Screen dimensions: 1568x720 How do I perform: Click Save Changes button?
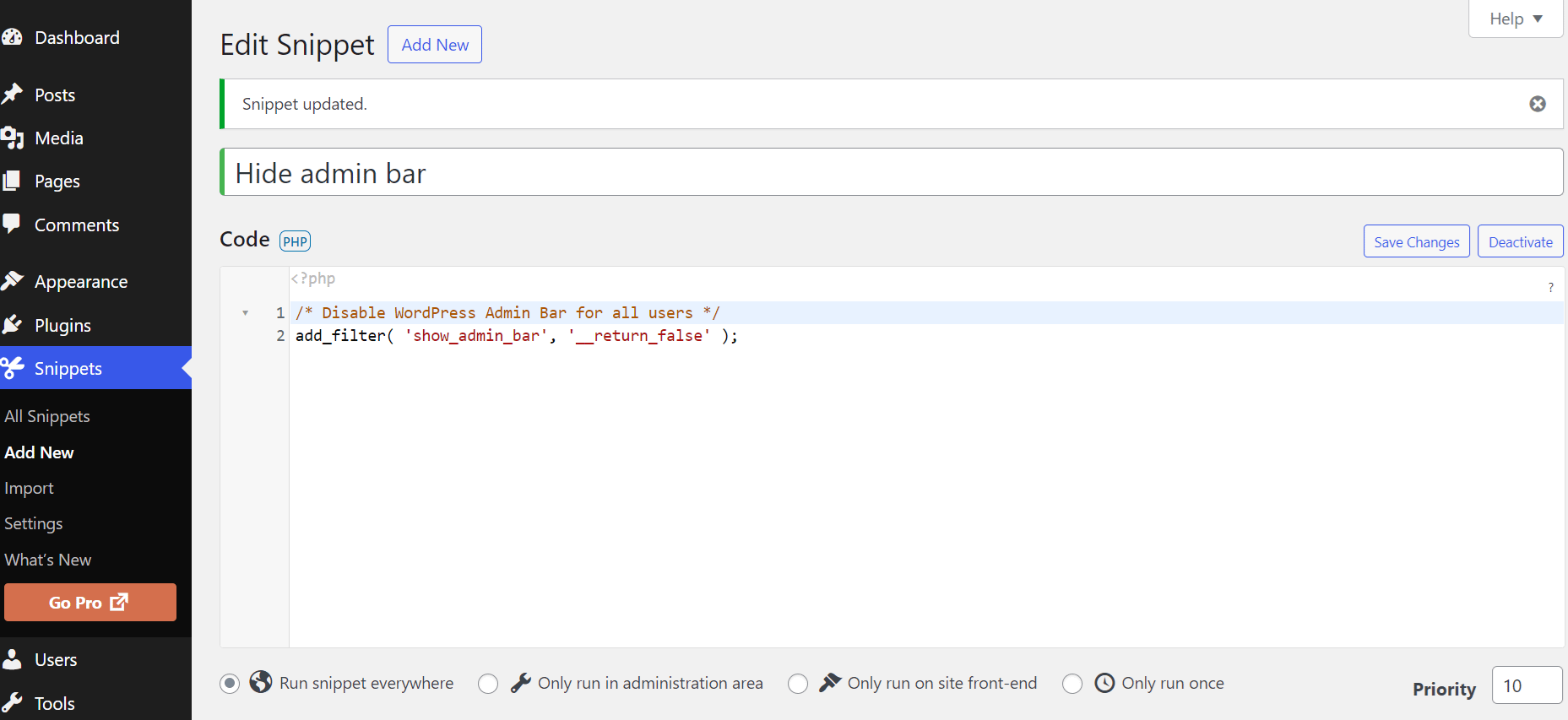point(1417,241)
